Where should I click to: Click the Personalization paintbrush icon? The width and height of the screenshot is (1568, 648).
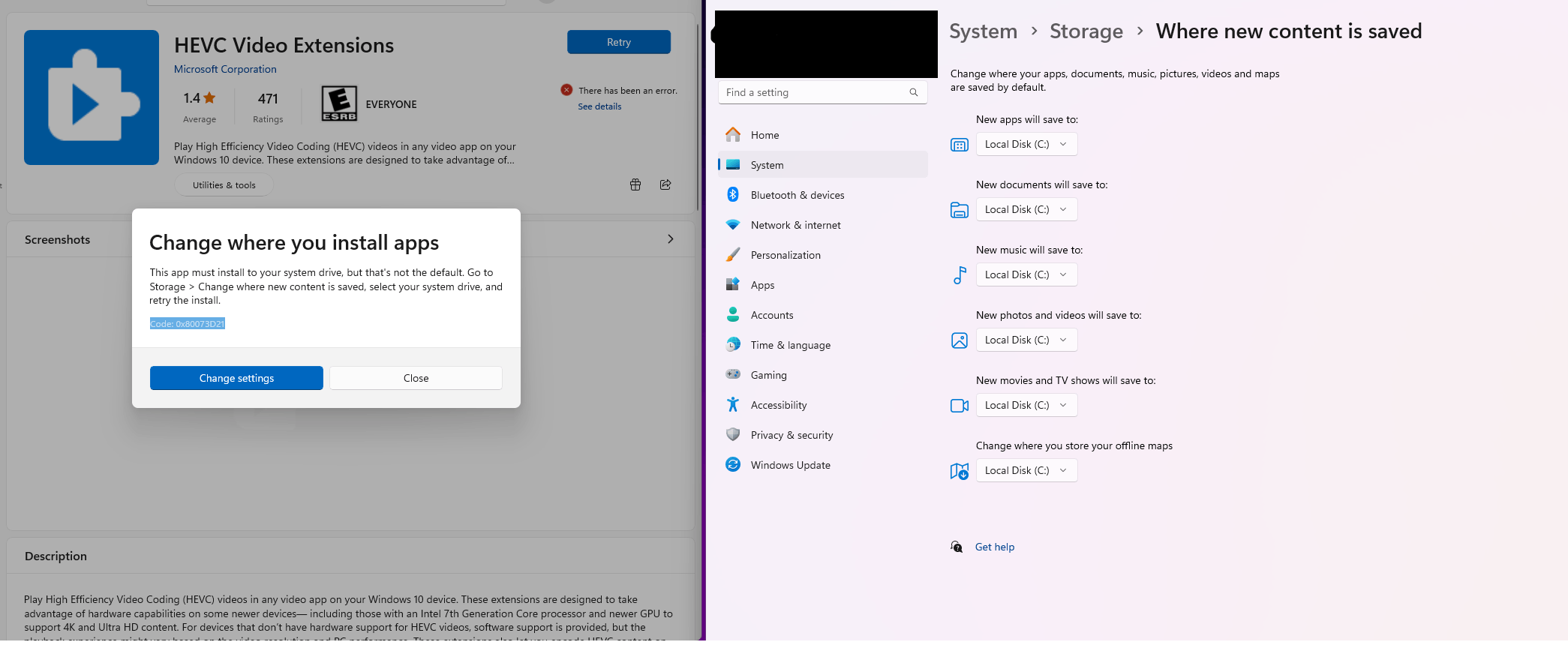[x=733, y=255]
